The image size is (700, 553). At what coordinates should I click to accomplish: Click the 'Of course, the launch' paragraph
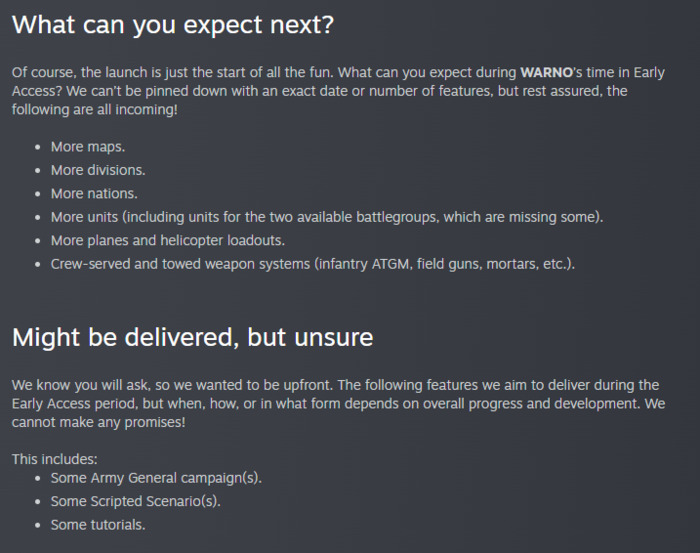point(338,91)
